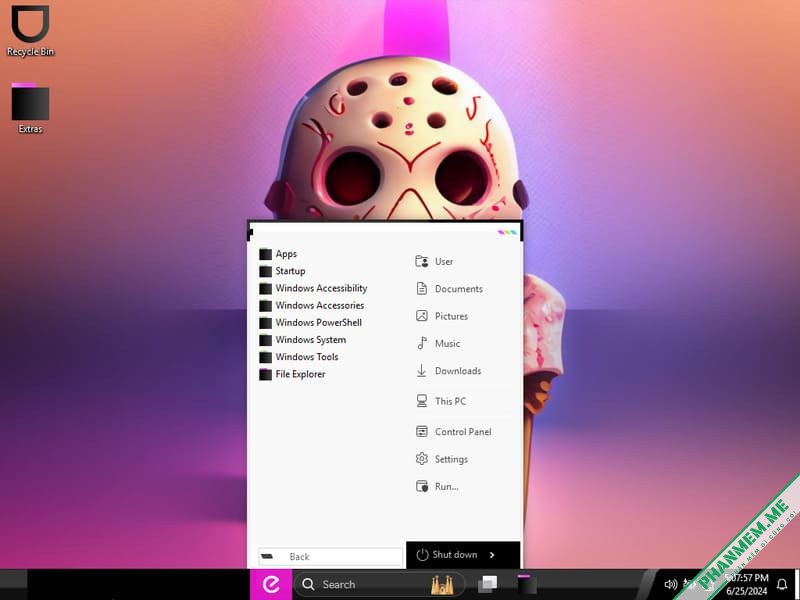Click the Music note icon
This screenshot has height=600, width=800.
point(421,343)
